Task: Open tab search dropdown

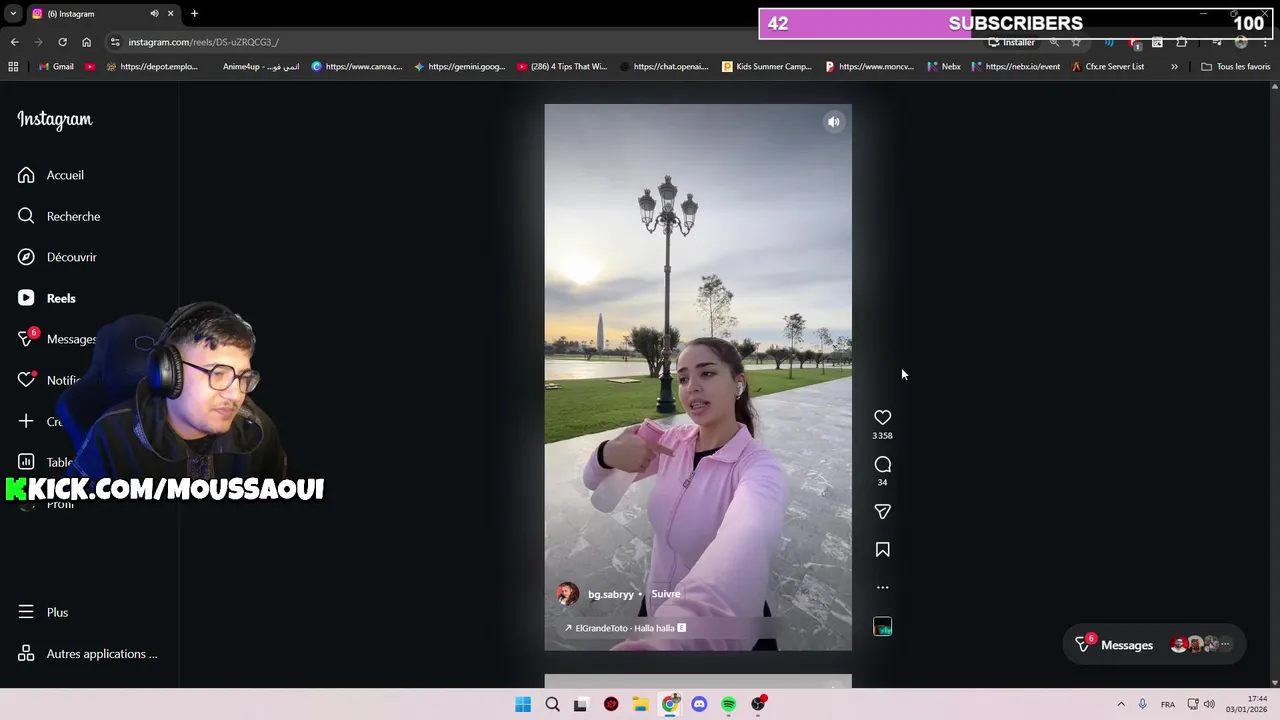Action: [13, 14]
